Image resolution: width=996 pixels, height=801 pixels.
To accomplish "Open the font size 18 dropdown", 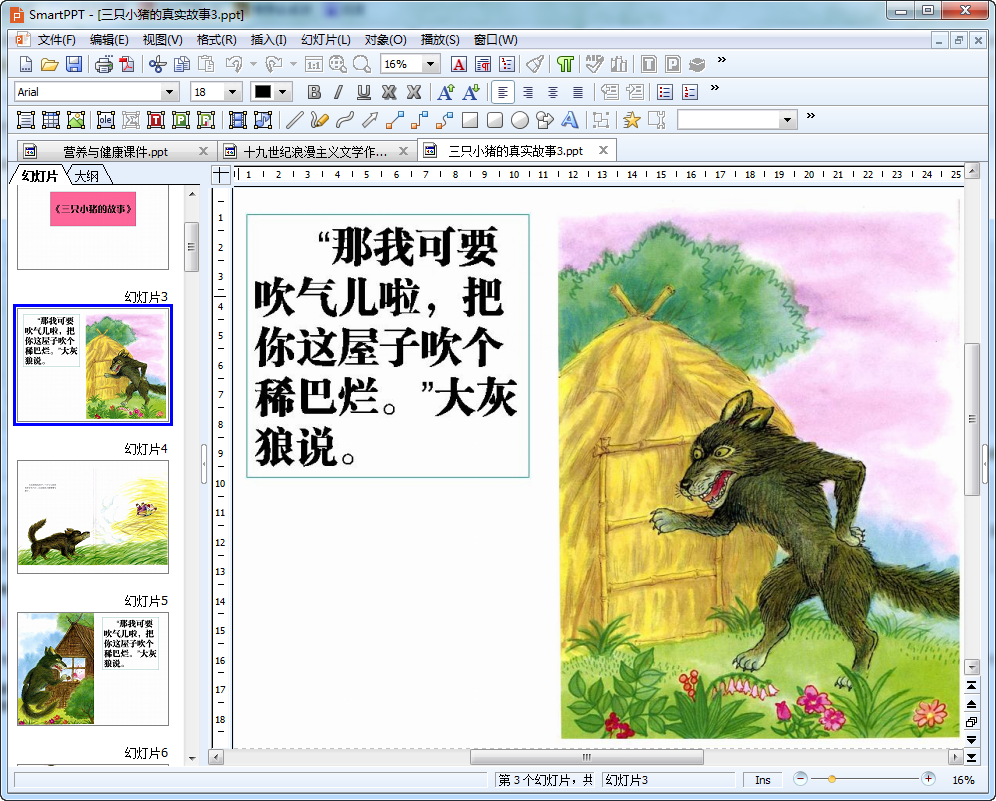I will (232, 92).
